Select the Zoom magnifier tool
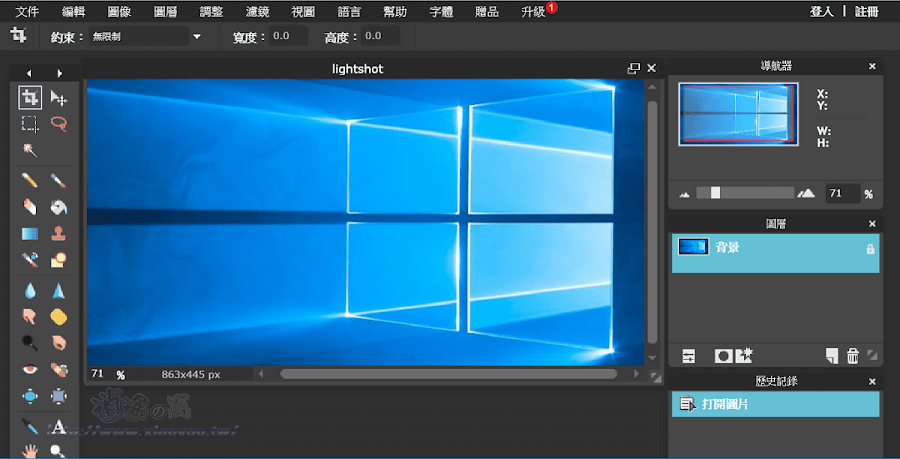This screenshot has width=900, height=459. 59,451
